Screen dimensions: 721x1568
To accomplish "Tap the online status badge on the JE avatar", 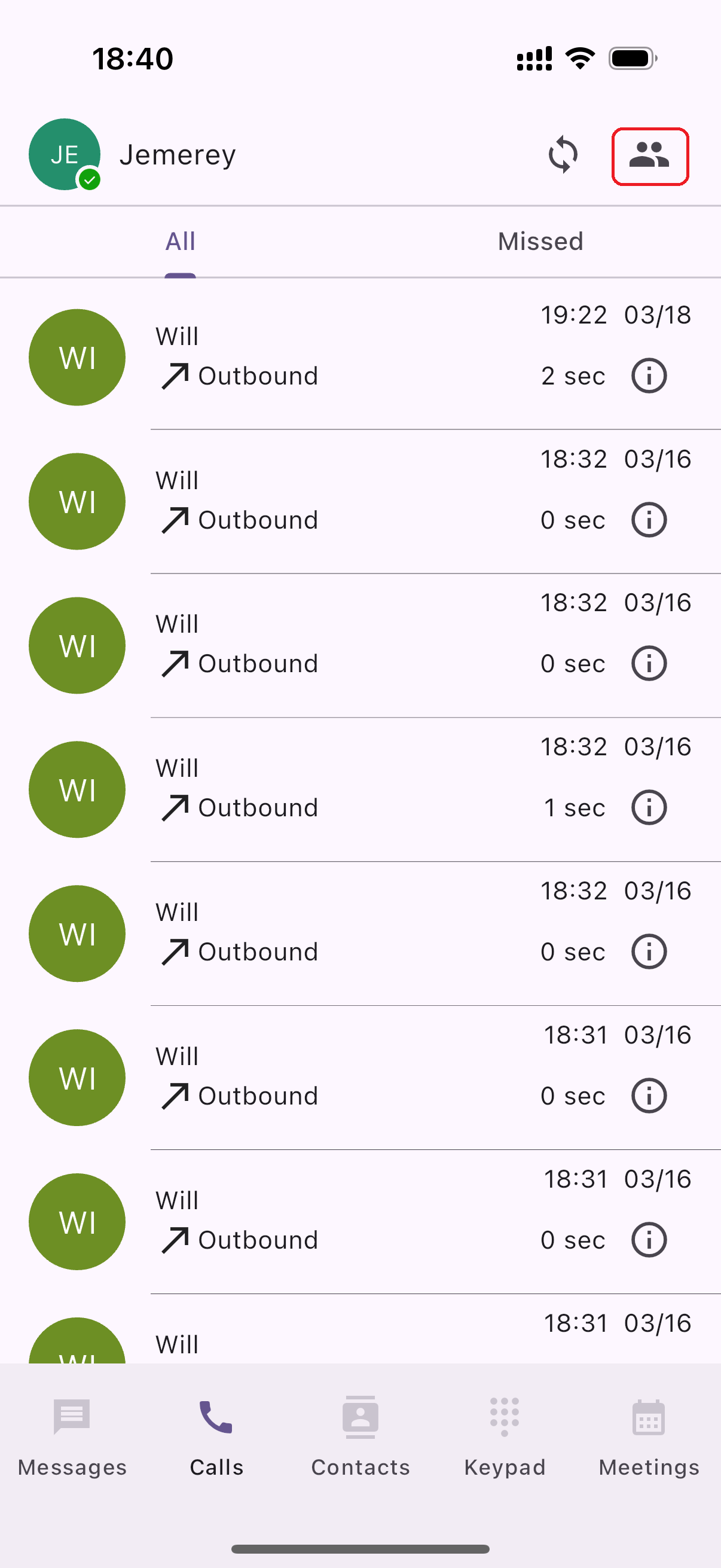I will [x=90, y=179].
